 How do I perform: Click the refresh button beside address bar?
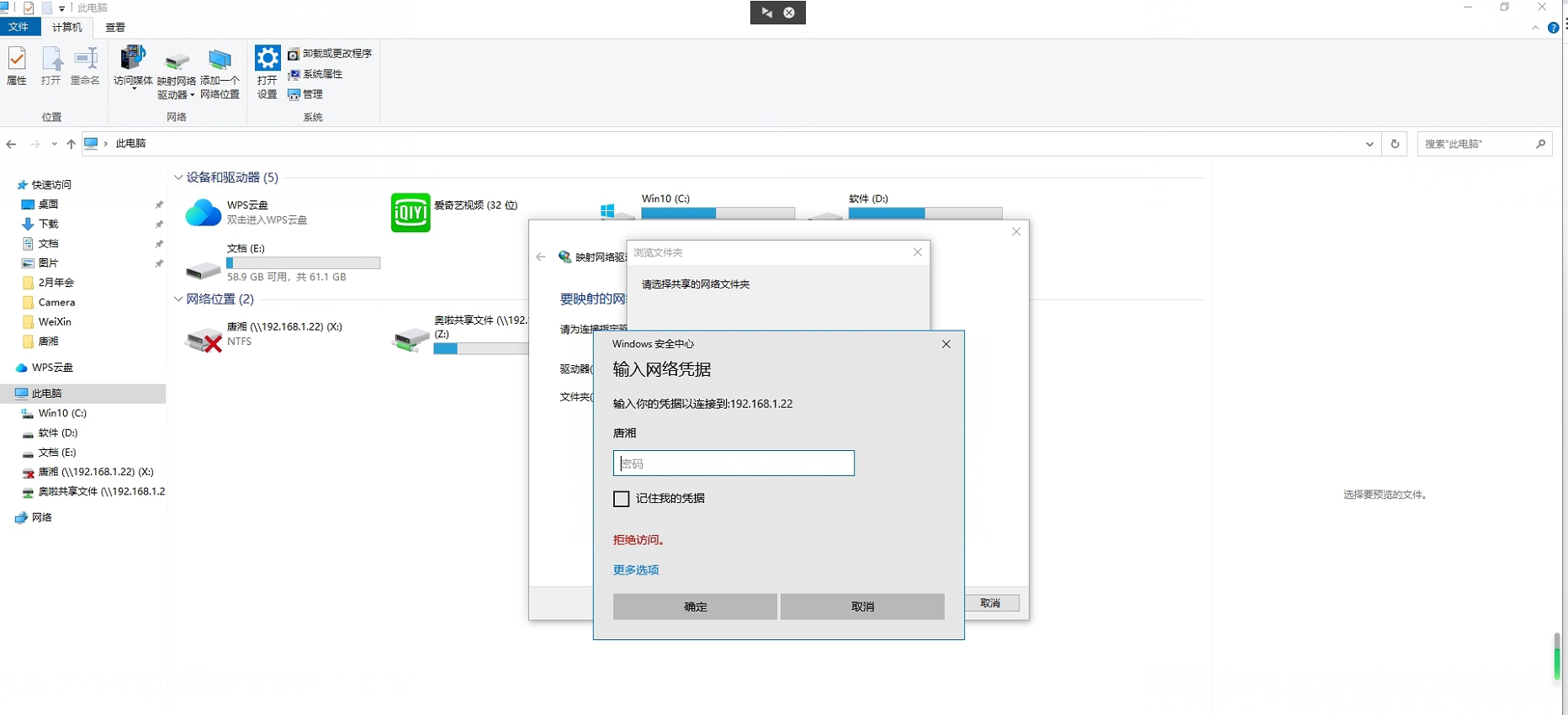(x=1395, y=144)
